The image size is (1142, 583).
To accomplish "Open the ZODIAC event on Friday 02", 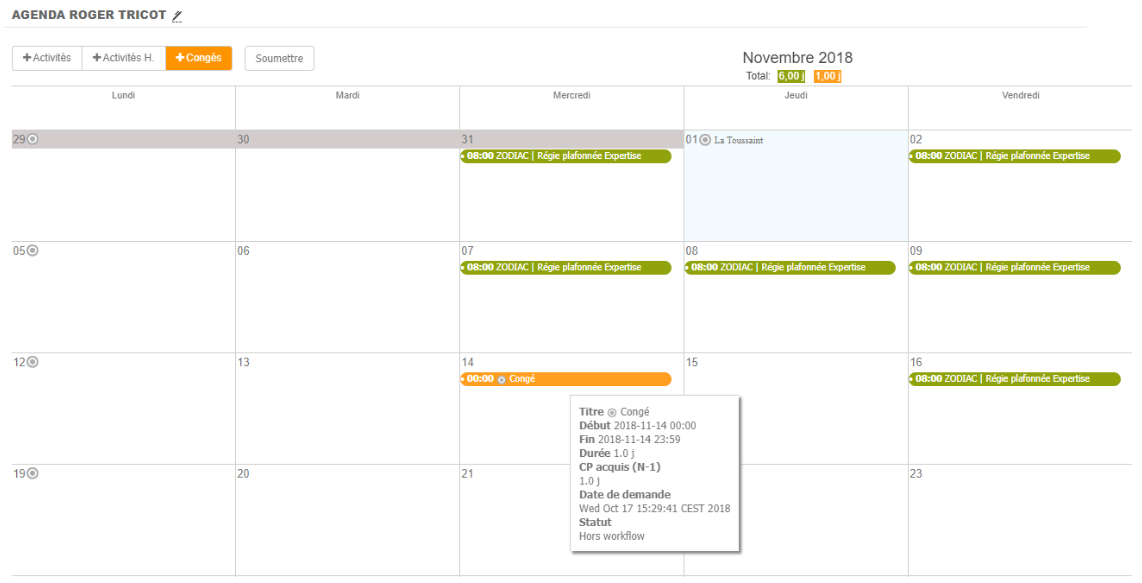I will pos(1014,156).
